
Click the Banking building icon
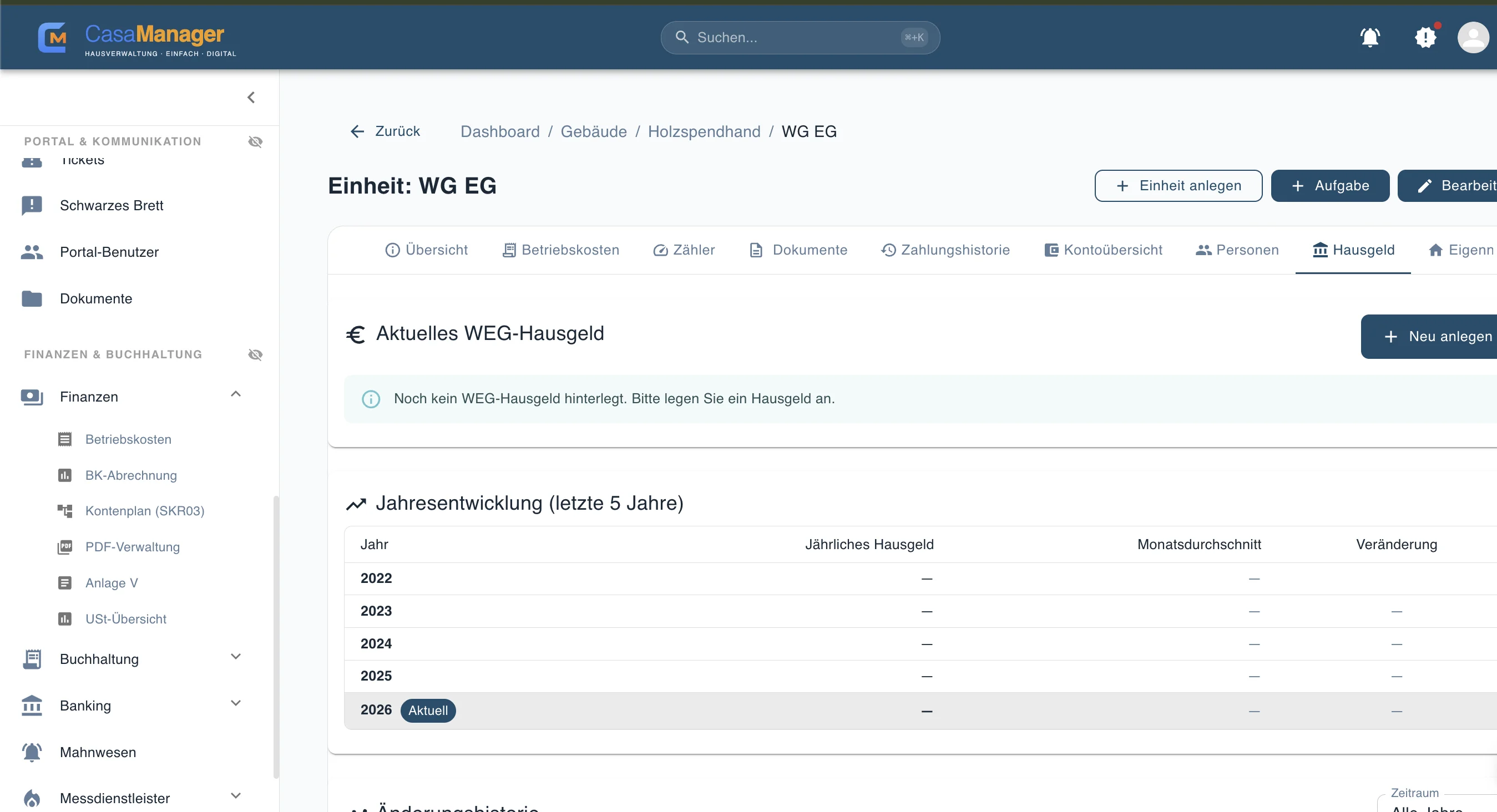[x=32, y=706]
